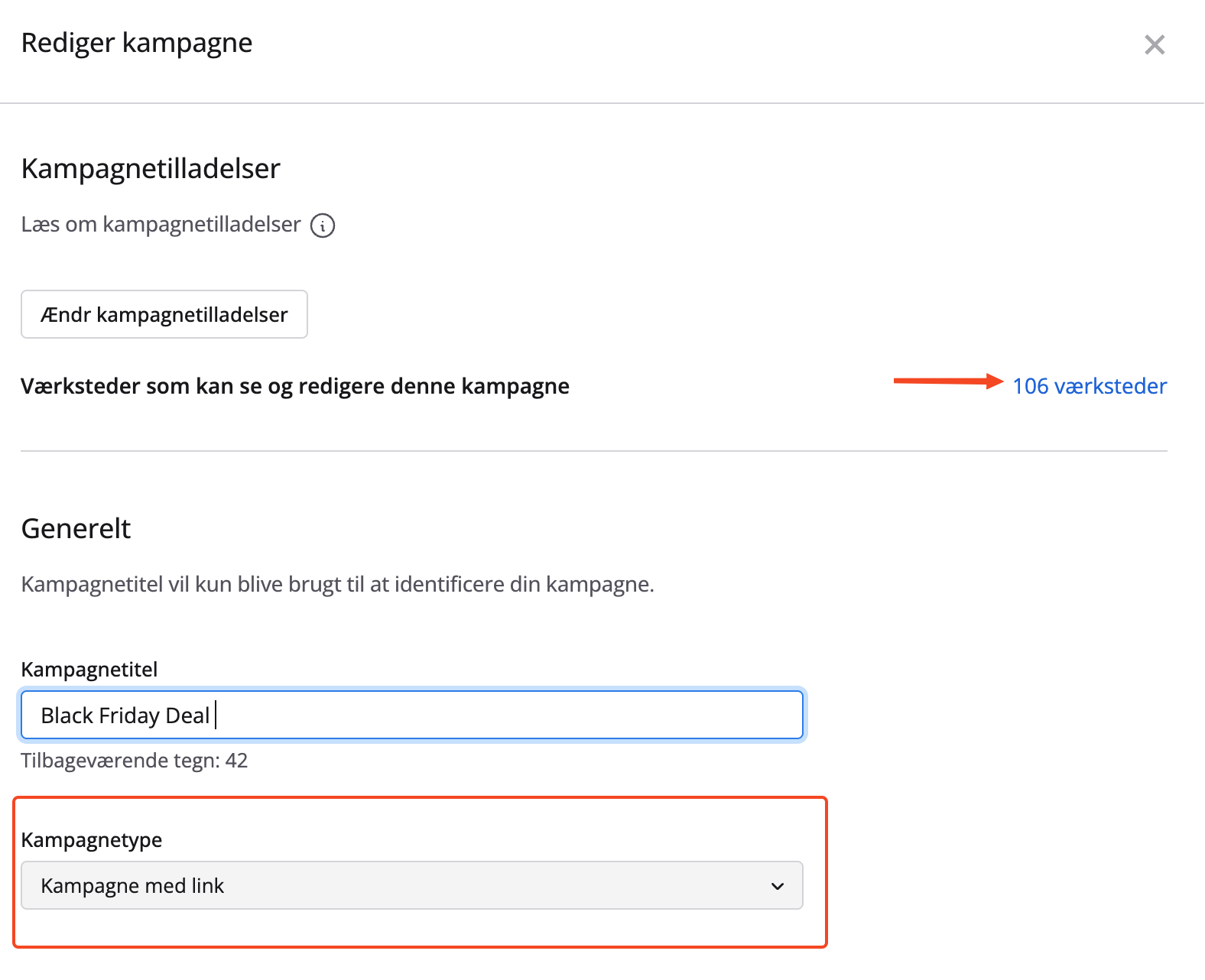Click the header separator below Rediger kampagne

602,103
